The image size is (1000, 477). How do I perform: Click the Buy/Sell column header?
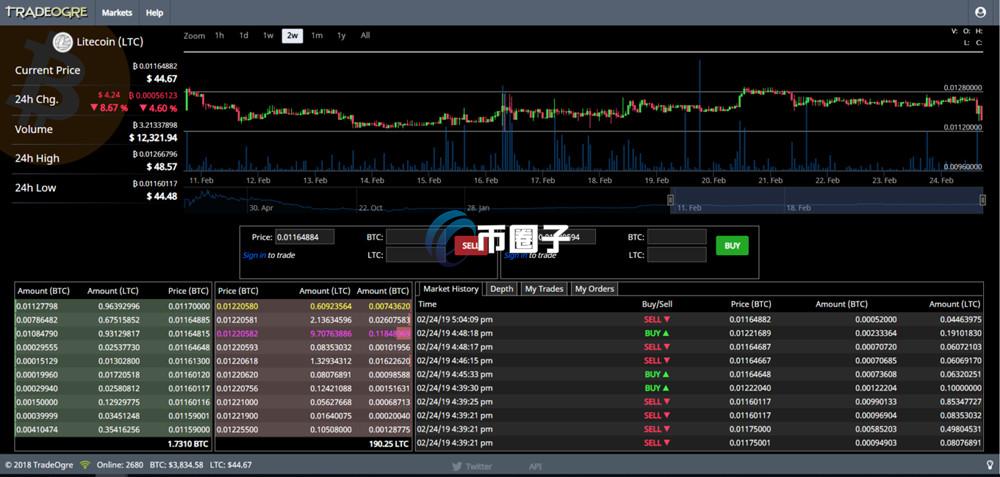(x=657, y=304)
